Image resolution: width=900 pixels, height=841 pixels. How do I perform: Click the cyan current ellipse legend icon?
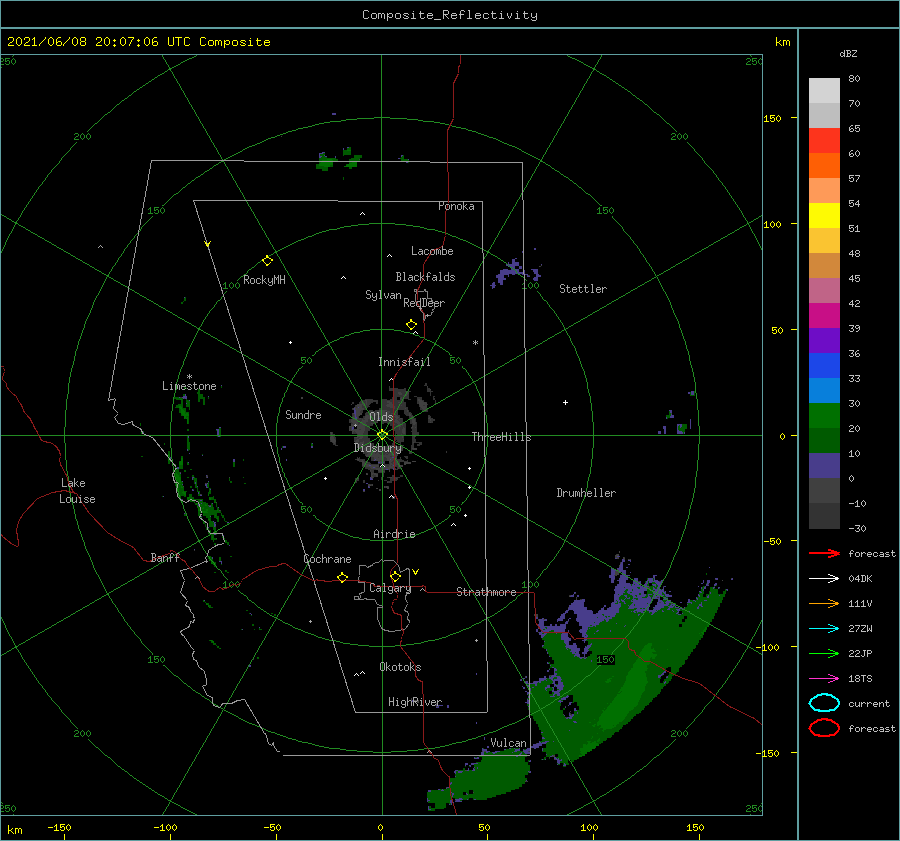(824, 703)
